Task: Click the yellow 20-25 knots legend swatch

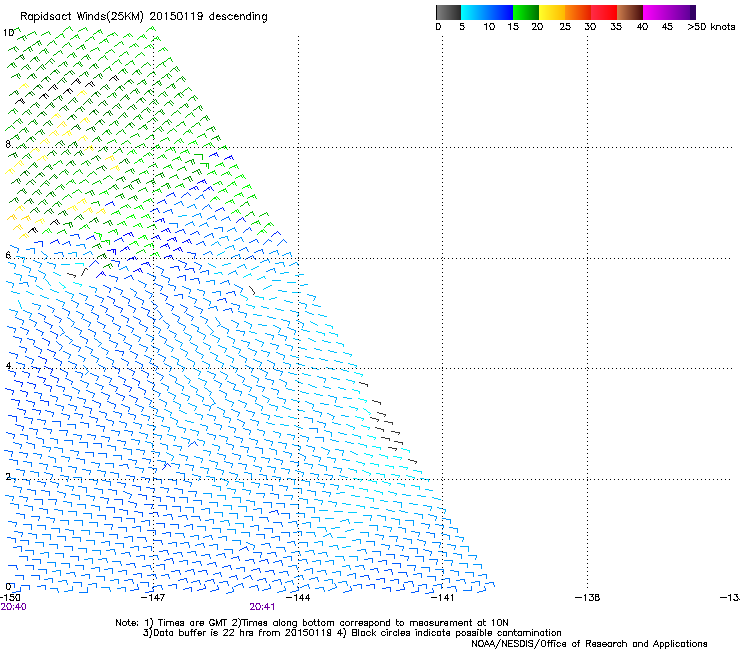Action: (x=552, y=12)
